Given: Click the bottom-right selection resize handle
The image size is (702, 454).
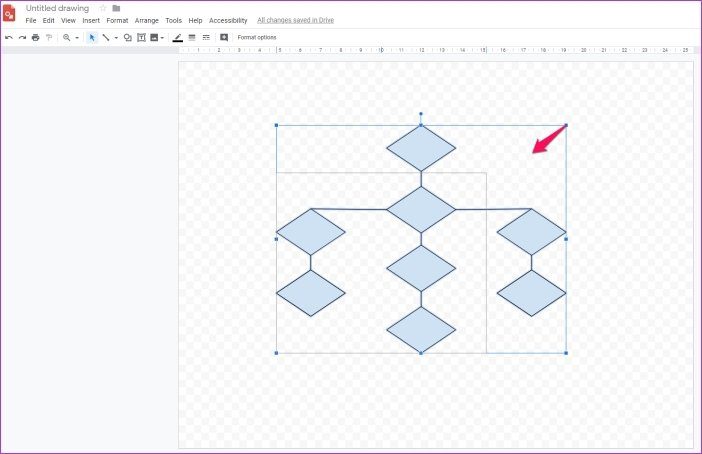Looking at the screenshot, I should 566,353.
